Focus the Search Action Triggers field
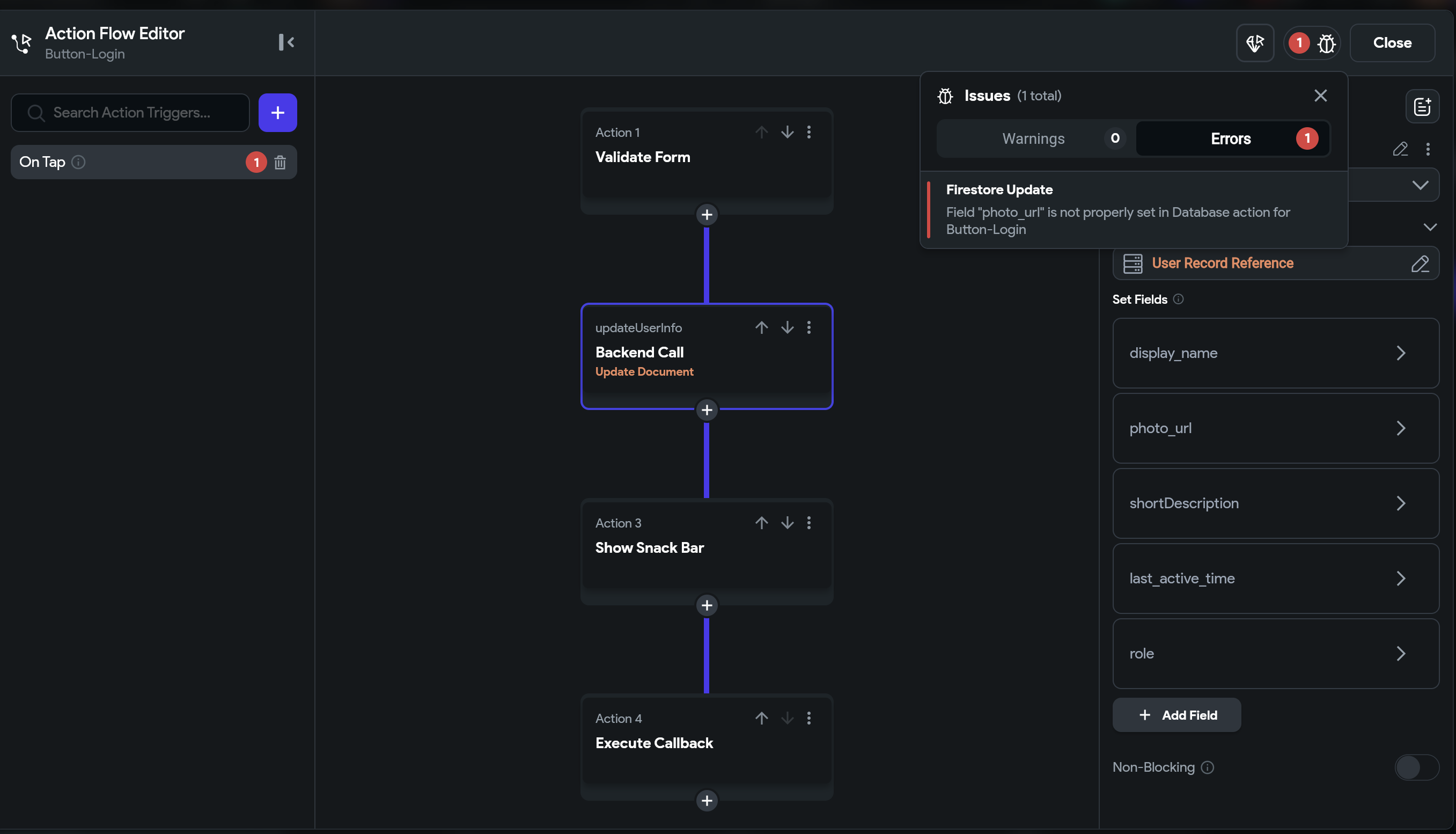The width and height of the screenshot is (1456, 834). [130, 113]
